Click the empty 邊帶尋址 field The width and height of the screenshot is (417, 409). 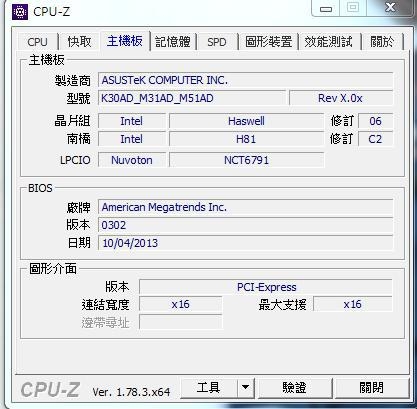tap(181, 322)
